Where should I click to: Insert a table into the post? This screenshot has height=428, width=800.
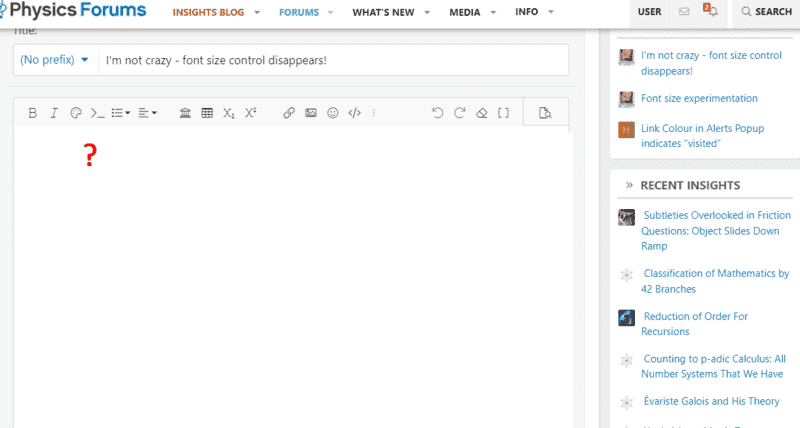[x=207, y=113]
